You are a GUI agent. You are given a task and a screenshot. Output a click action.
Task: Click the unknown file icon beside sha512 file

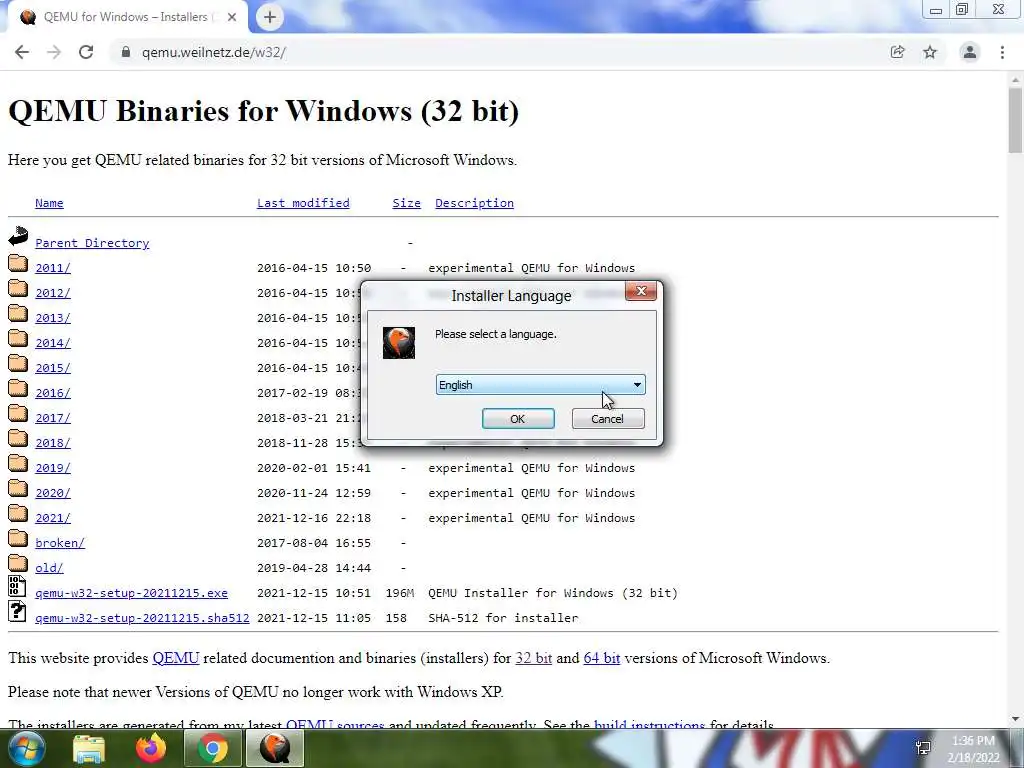18,611
